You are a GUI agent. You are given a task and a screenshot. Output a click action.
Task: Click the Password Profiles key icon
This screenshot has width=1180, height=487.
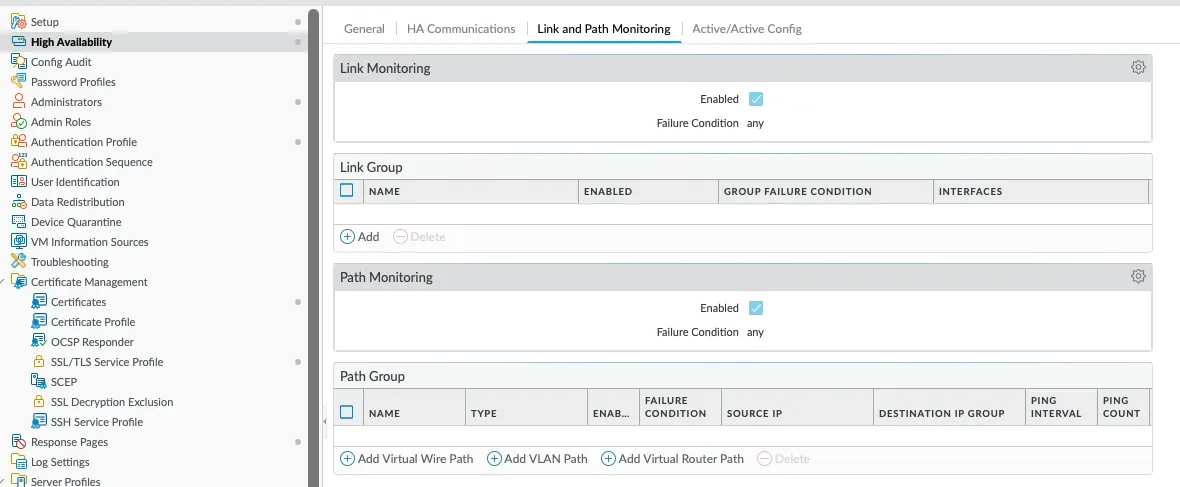click(x=19, y=82)
